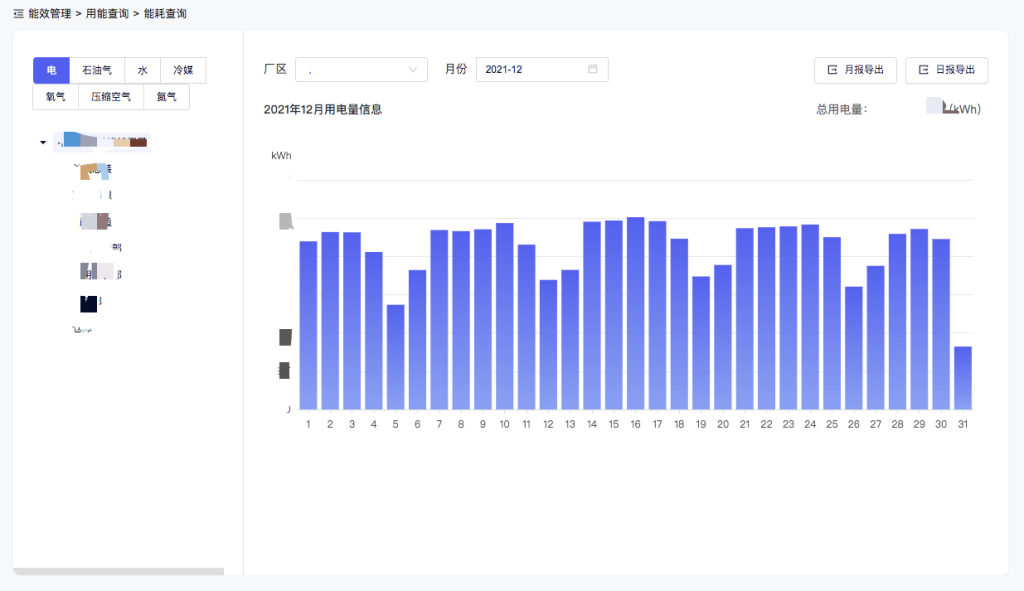
Task: Click the 月报导出 export button
Action: click(x=855, y=70)
